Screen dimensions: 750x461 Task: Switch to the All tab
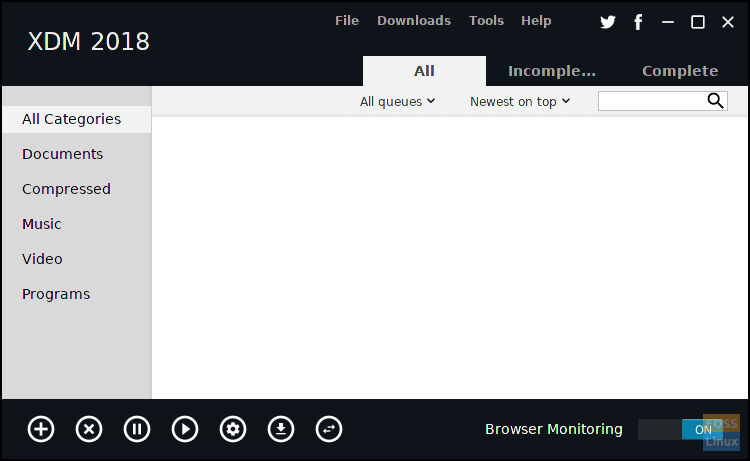point(424,71)
